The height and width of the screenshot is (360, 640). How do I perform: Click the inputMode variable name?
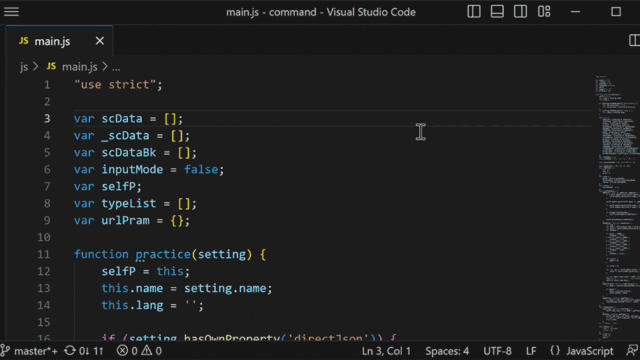(x=132, y=169)
